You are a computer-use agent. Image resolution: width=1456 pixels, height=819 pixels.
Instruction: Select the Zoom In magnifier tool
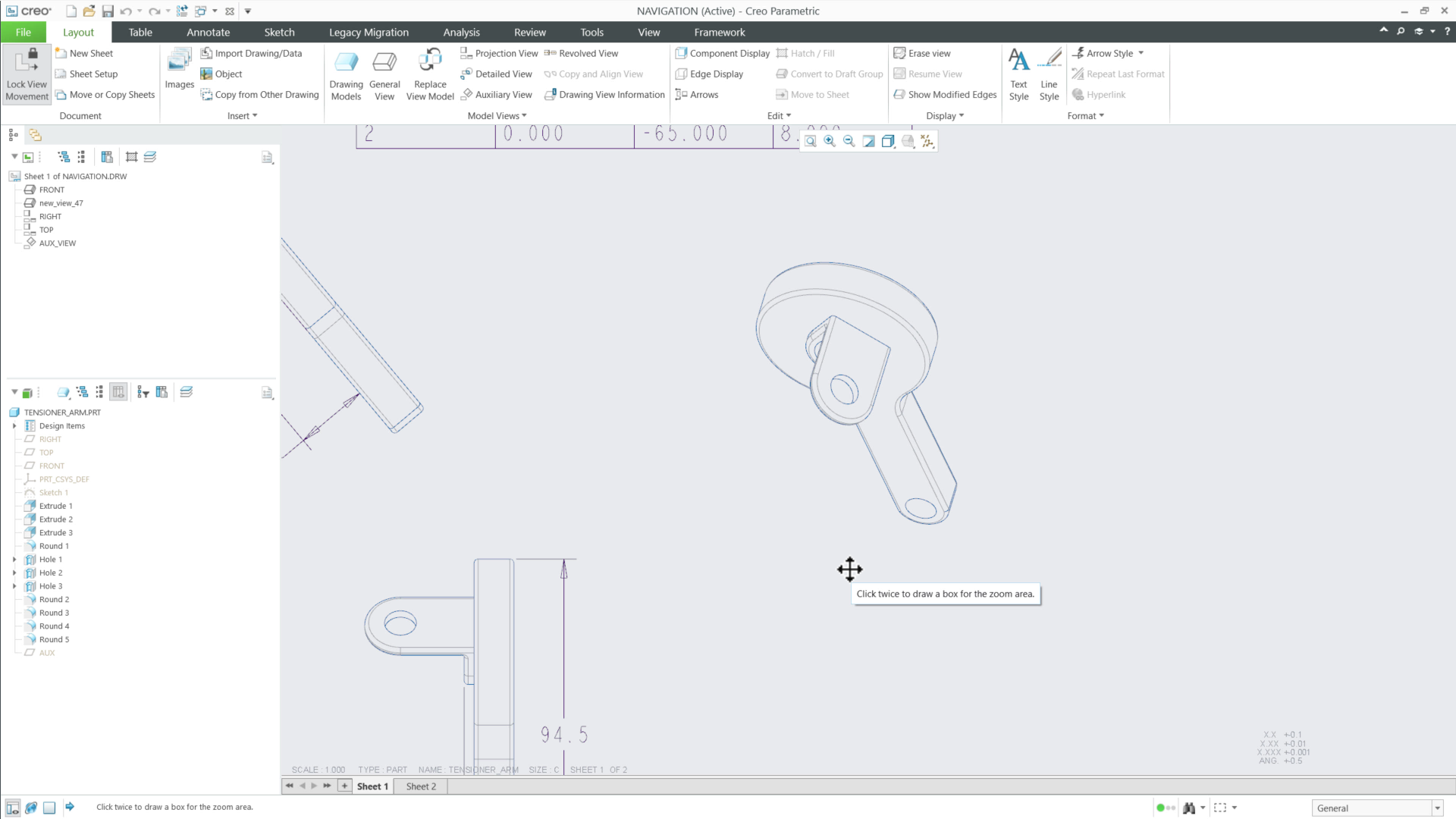[x=829, y=141]
